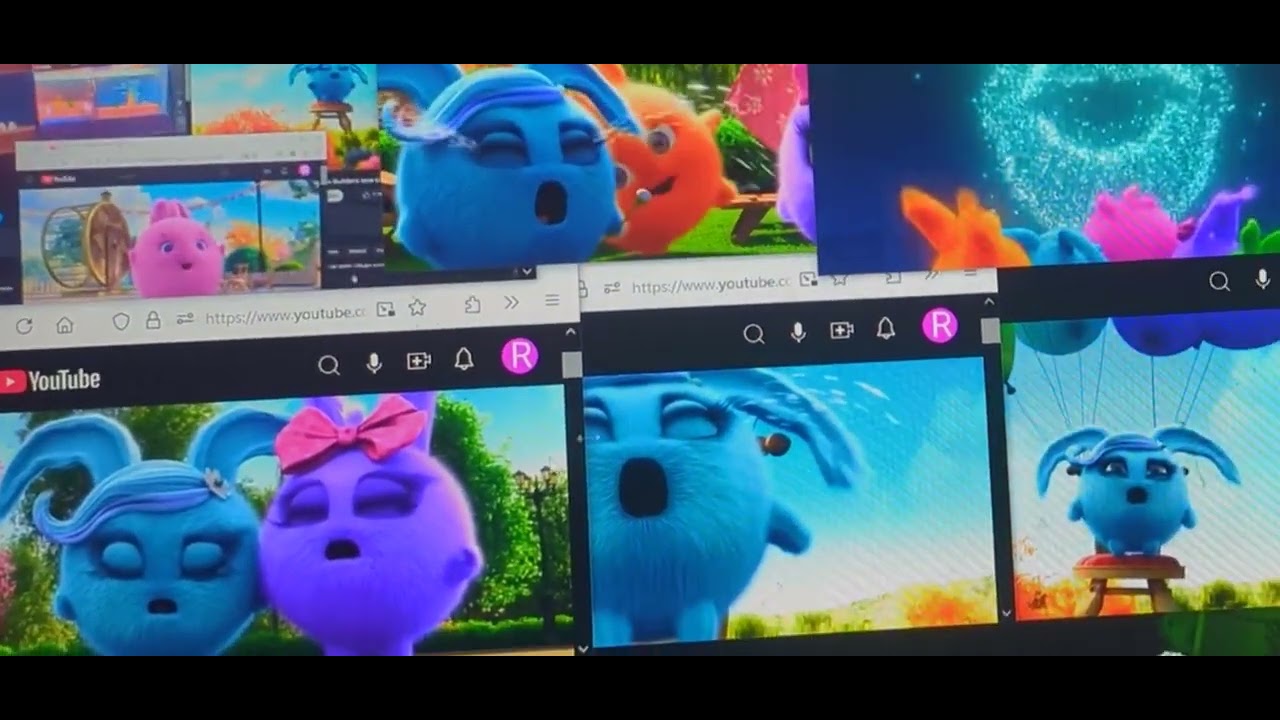Go to the home page in left browser
The image size is (1280, 720).
point(65,324)
